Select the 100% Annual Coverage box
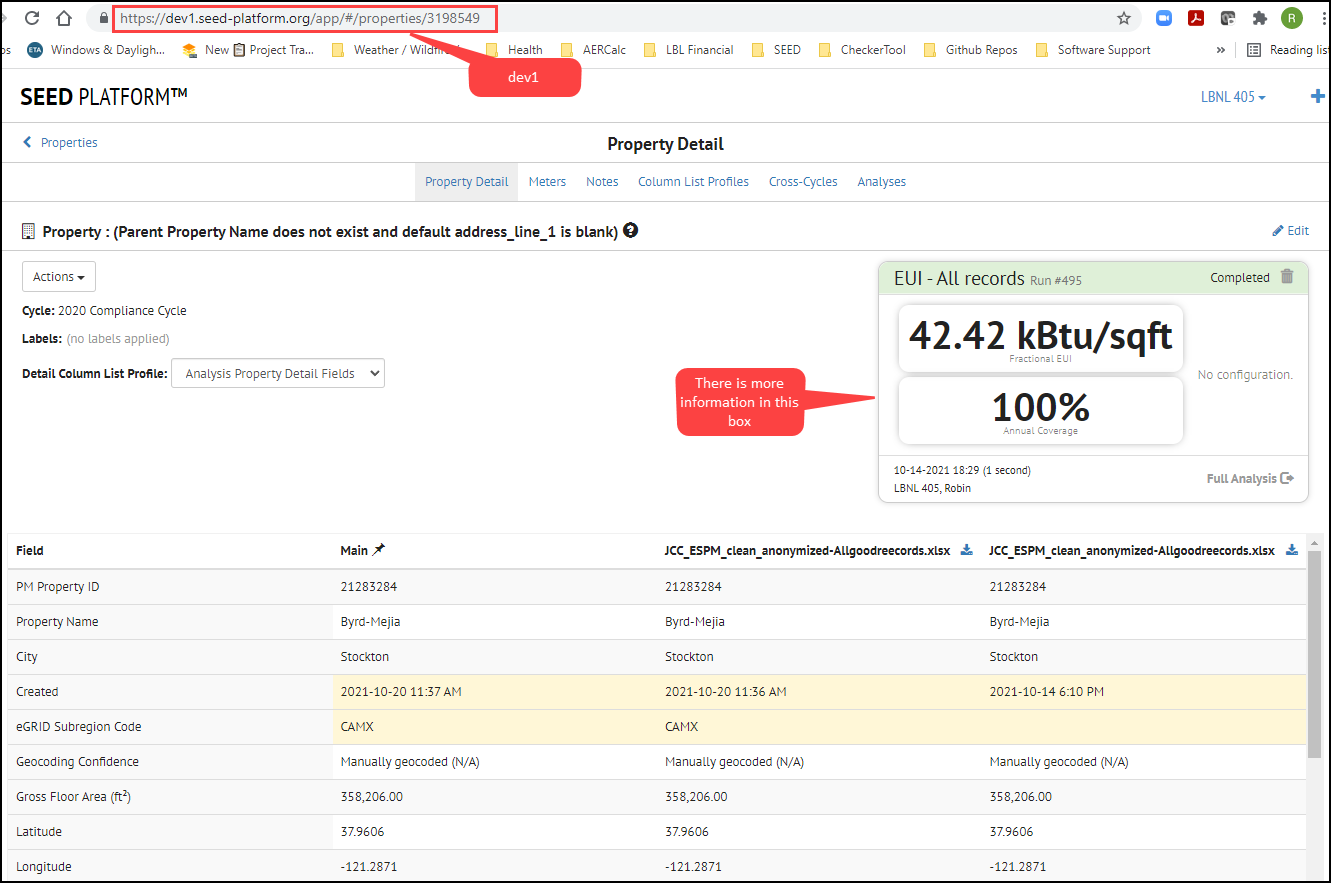Viewport: 1331px width, 883px height. click(x=1040, y=410)
